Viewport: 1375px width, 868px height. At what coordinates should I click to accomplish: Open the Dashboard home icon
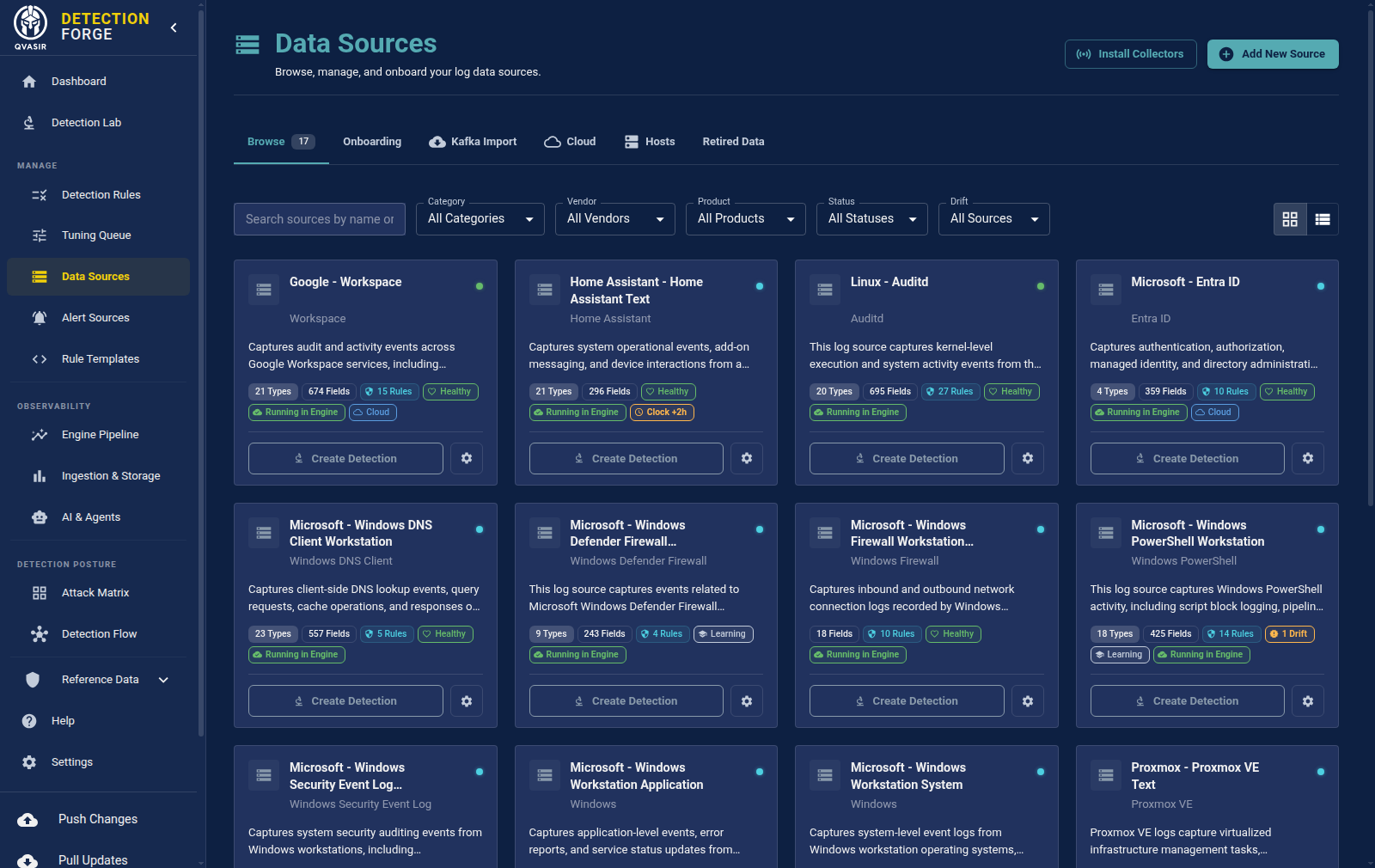point(29,82)
